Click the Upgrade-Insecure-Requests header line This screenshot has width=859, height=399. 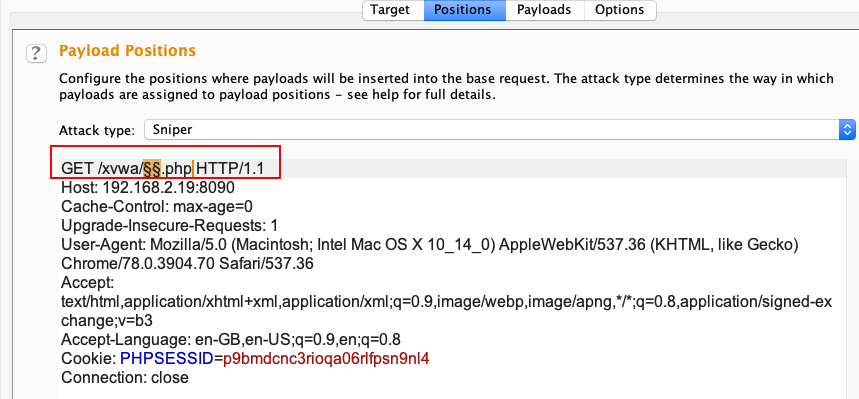tap(170, 225)
